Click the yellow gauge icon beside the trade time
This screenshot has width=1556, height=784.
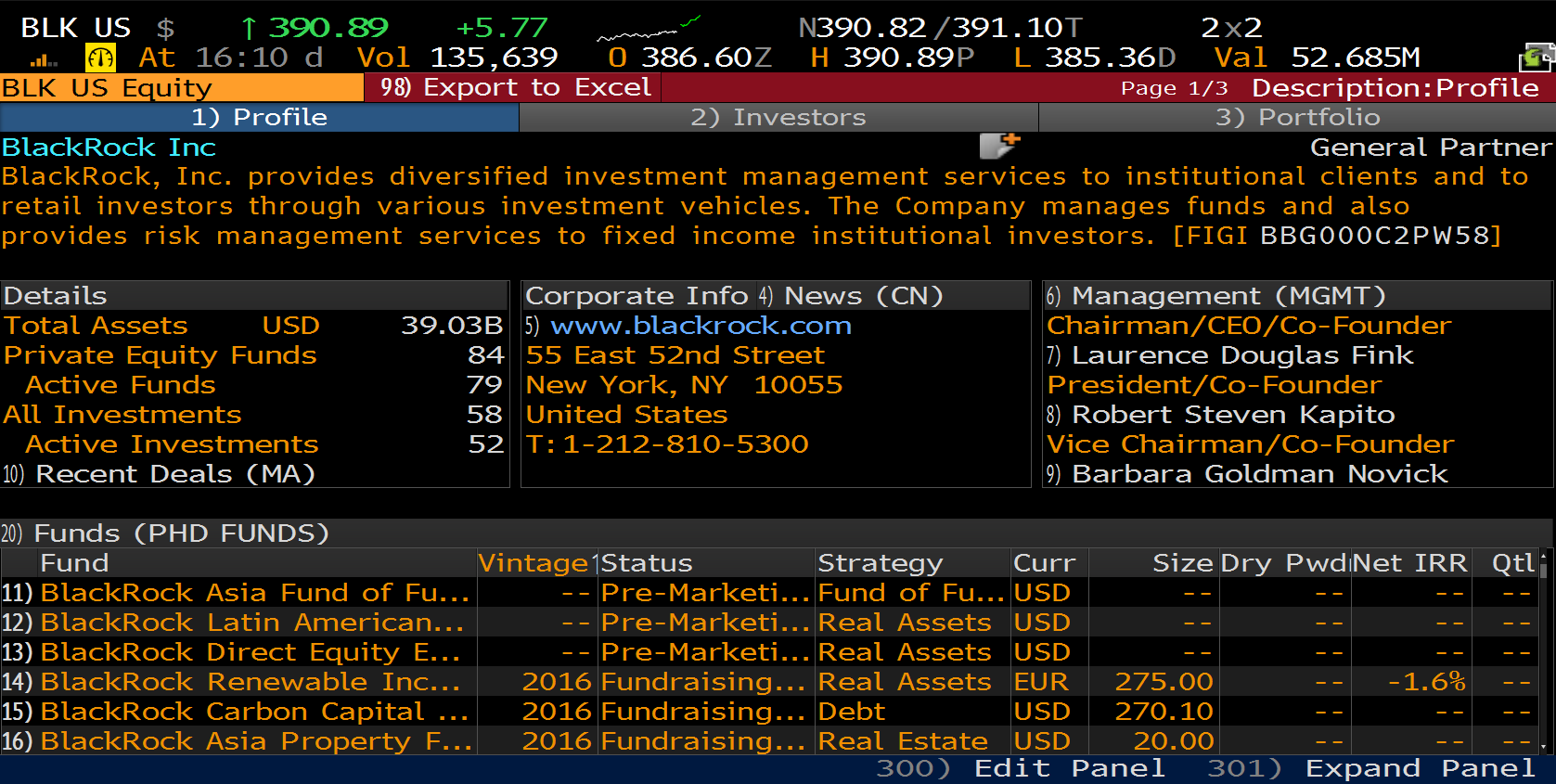click(x=100, y=58)
